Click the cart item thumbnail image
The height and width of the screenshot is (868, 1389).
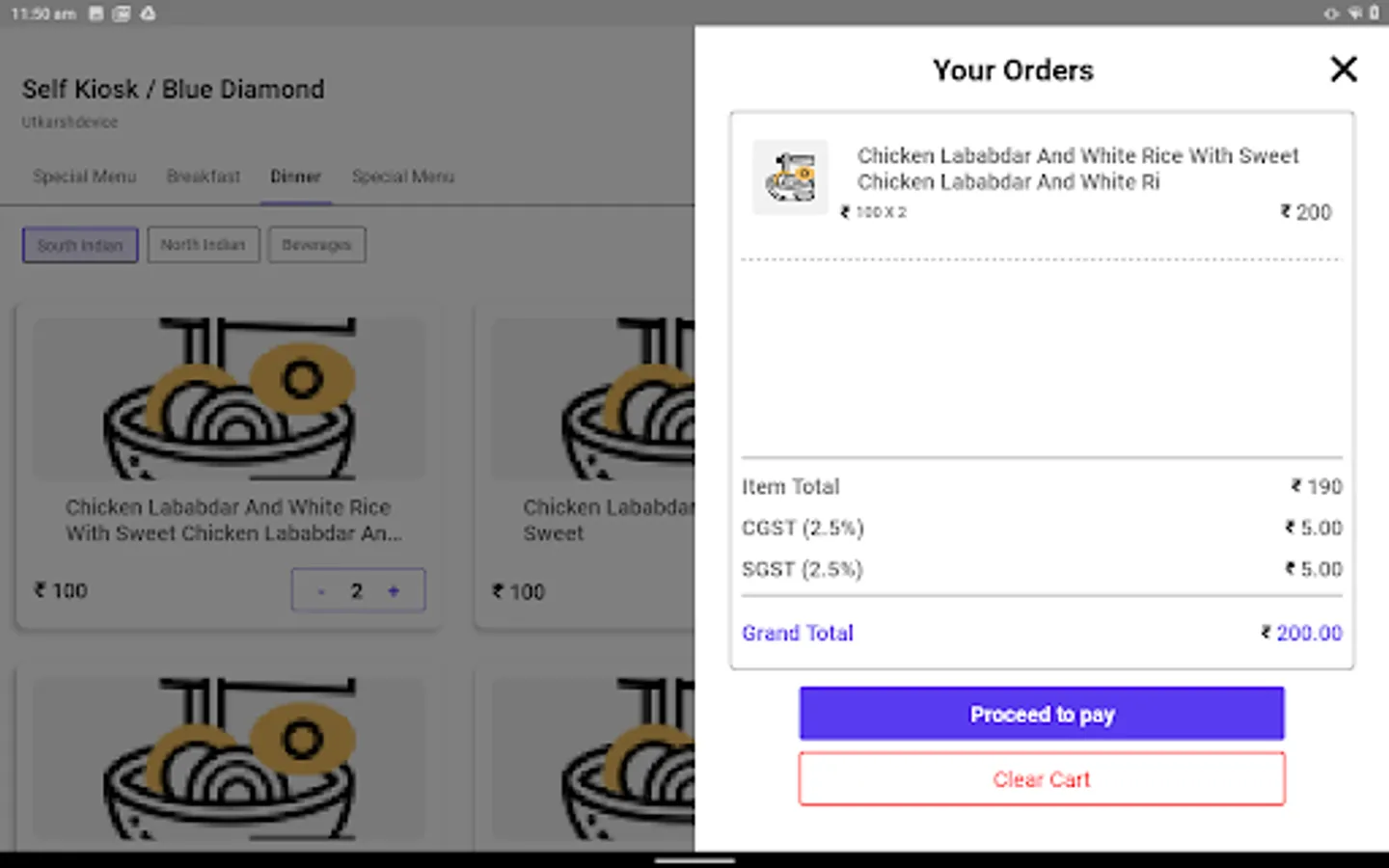[x=790, y=177]
